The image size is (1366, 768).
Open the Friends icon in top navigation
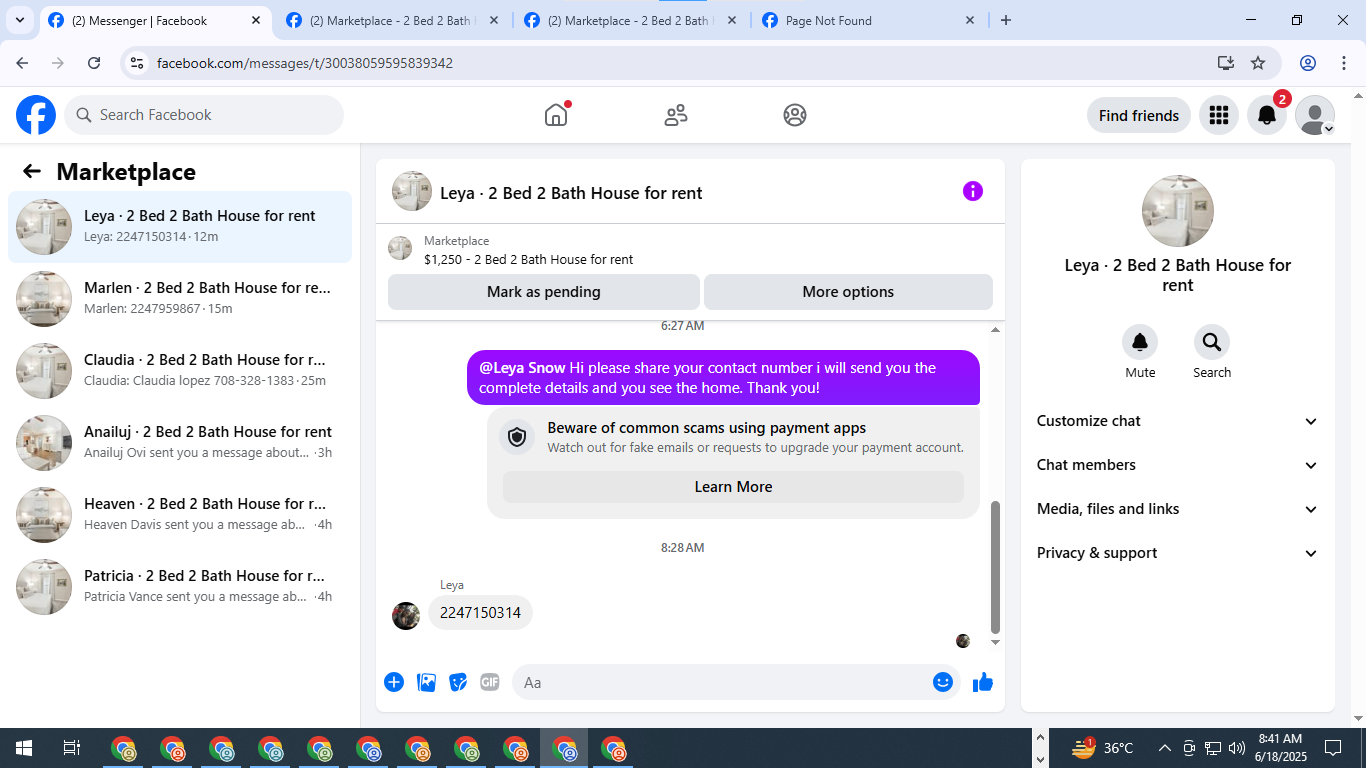676,115
